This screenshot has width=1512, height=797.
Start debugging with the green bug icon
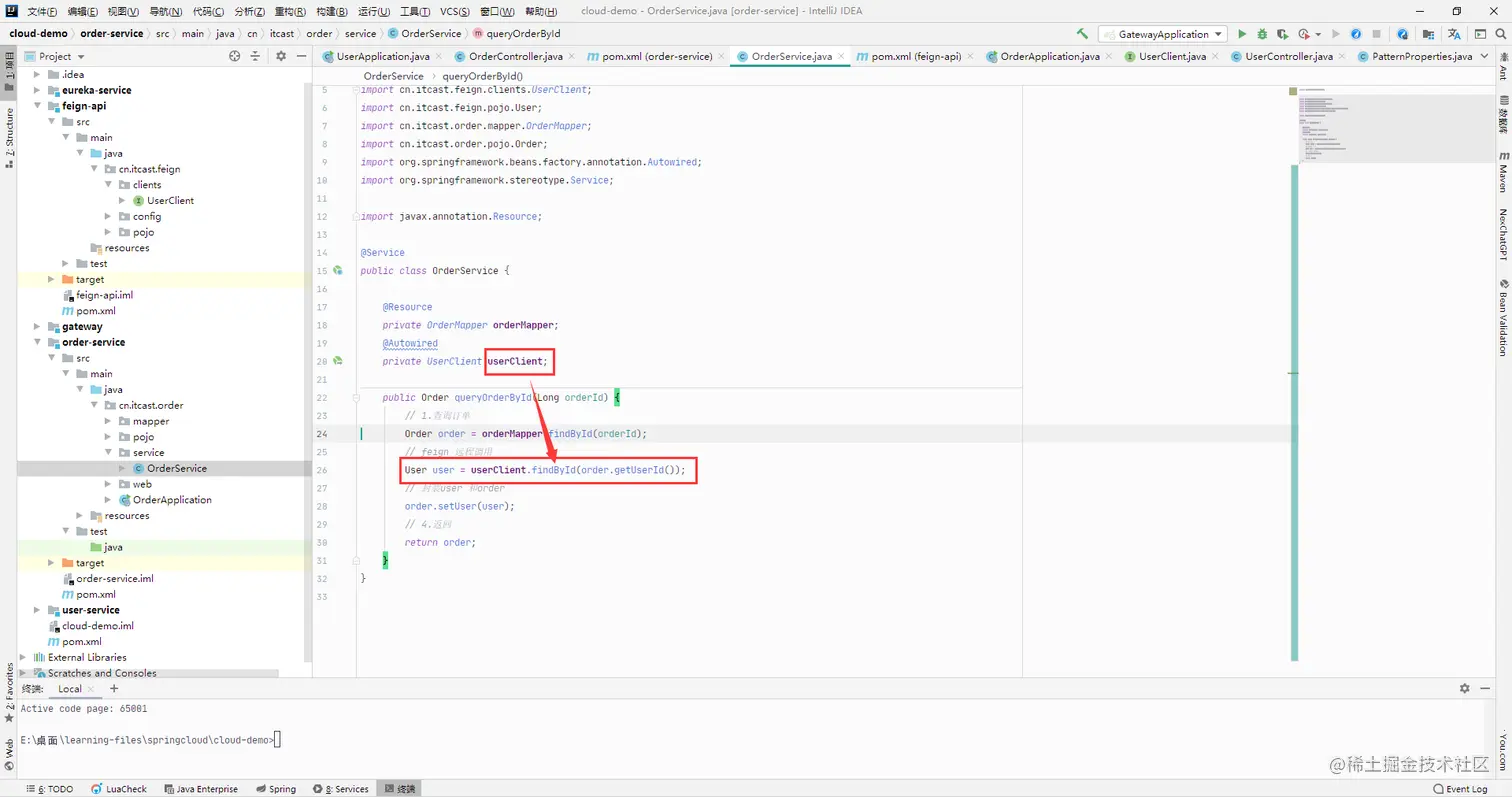point(1262,34)
